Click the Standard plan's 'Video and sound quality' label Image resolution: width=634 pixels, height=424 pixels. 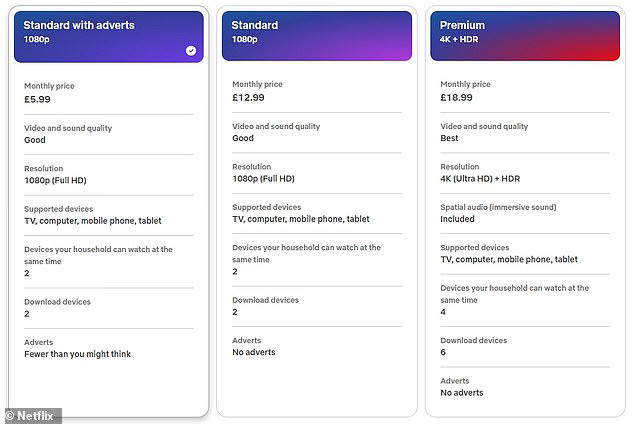(x=276, y=127)
